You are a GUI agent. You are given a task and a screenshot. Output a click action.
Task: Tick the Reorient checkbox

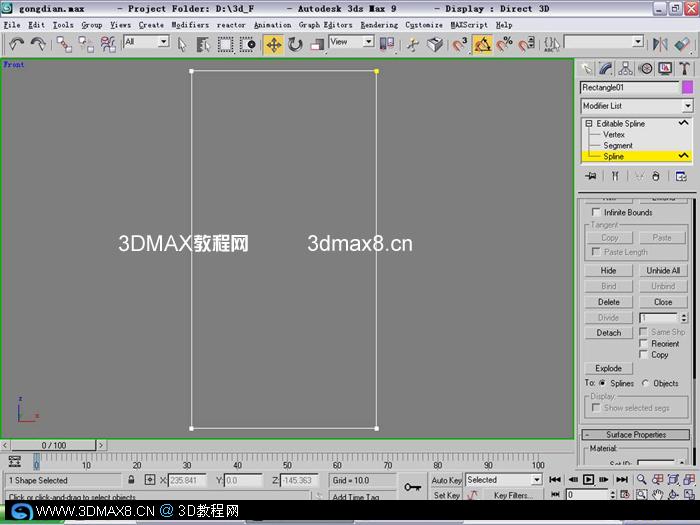tap(643, 343)
